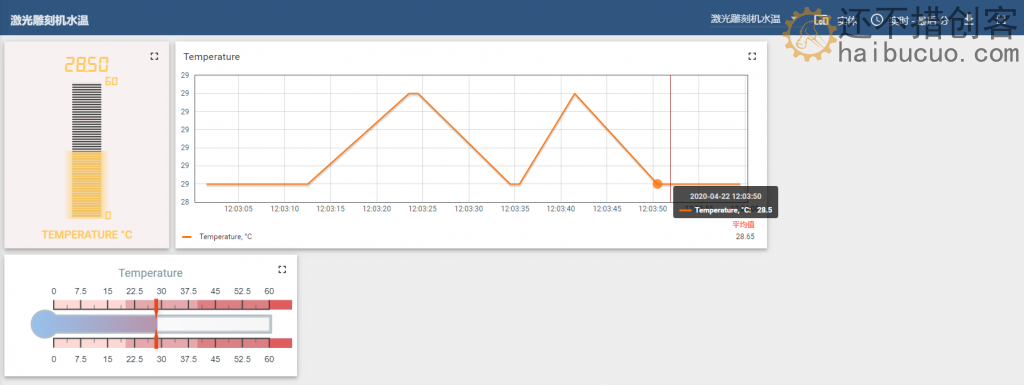Toggle the Temperature, °C legend series
Image resolution: width=1024 pixels, height=385 pixels.
pos(217,237)
